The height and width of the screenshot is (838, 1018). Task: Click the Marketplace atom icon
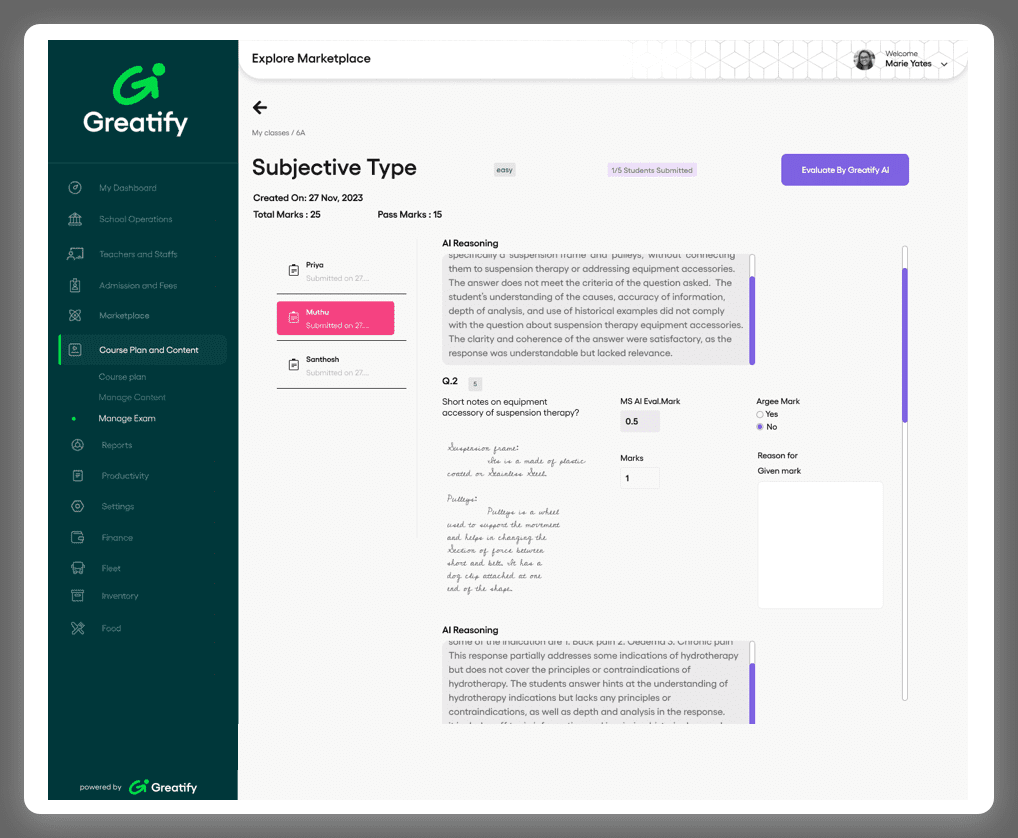click(x=75, y=316)
